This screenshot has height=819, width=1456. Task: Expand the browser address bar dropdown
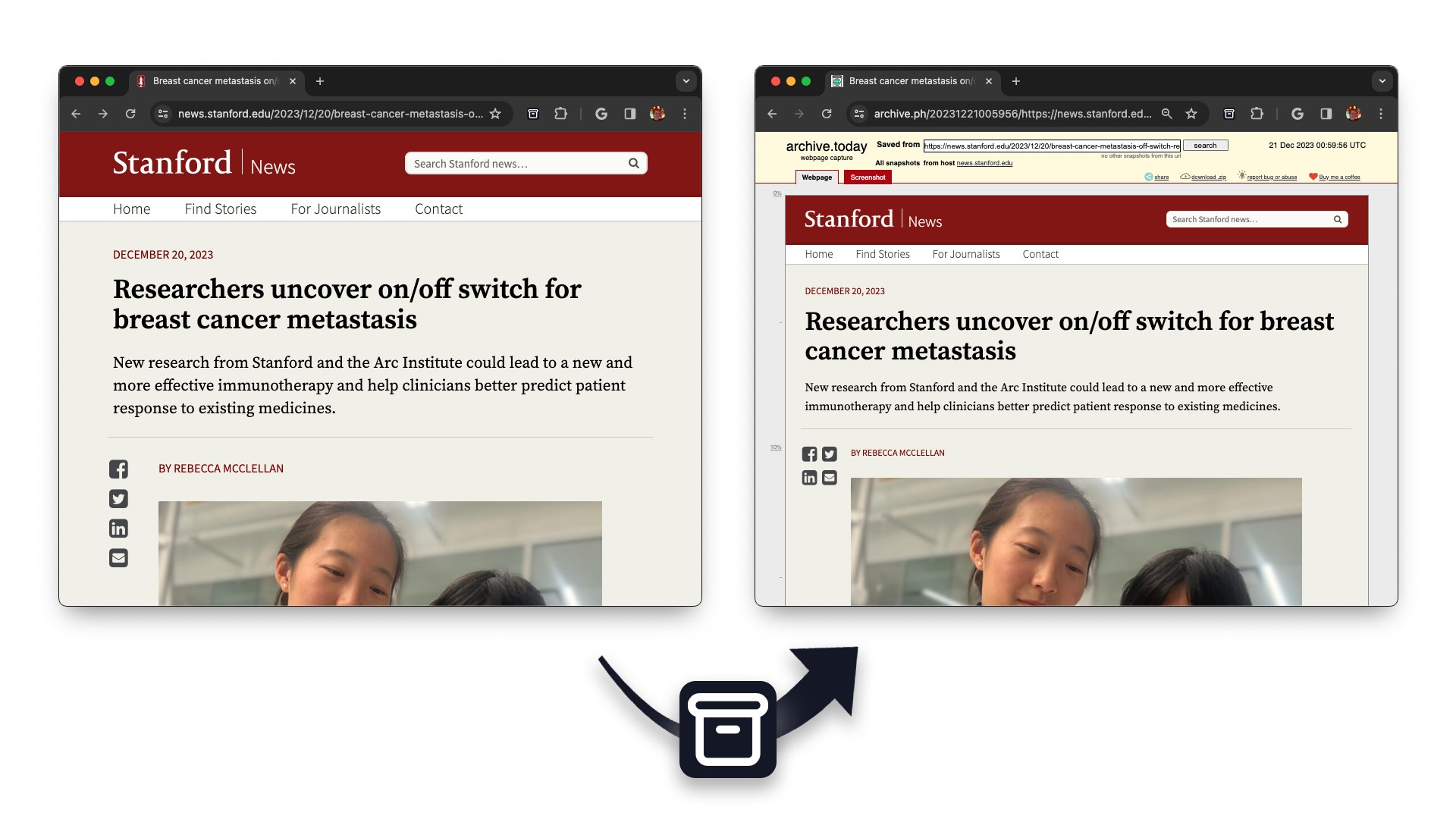click(686, 81)
